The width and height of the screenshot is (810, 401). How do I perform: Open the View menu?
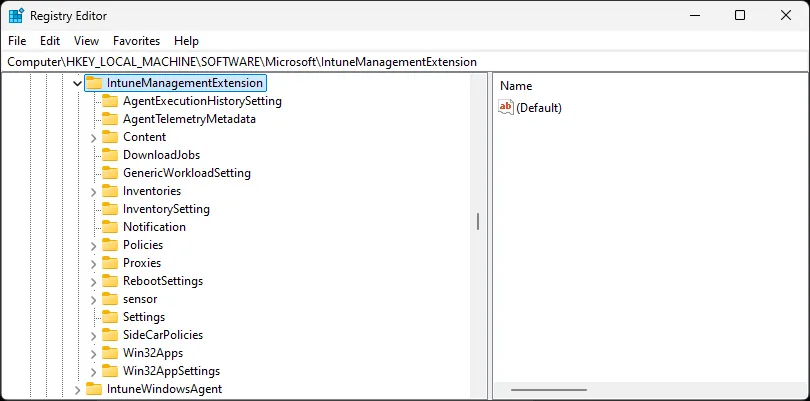86,41
